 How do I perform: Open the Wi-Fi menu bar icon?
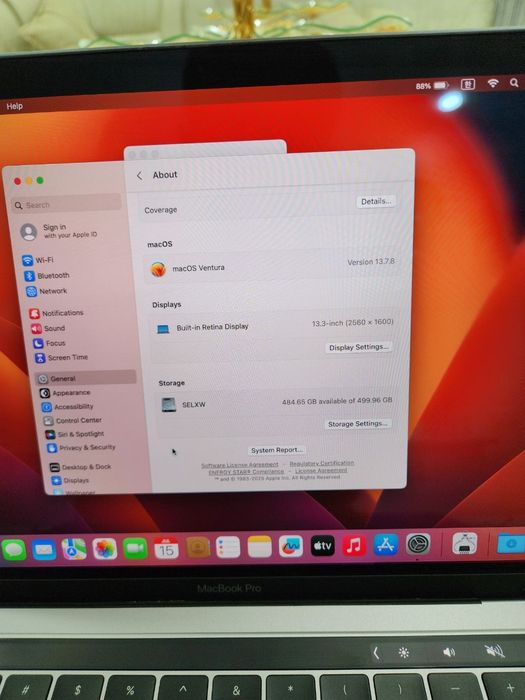pyautogui.click(x=493, y=83)
